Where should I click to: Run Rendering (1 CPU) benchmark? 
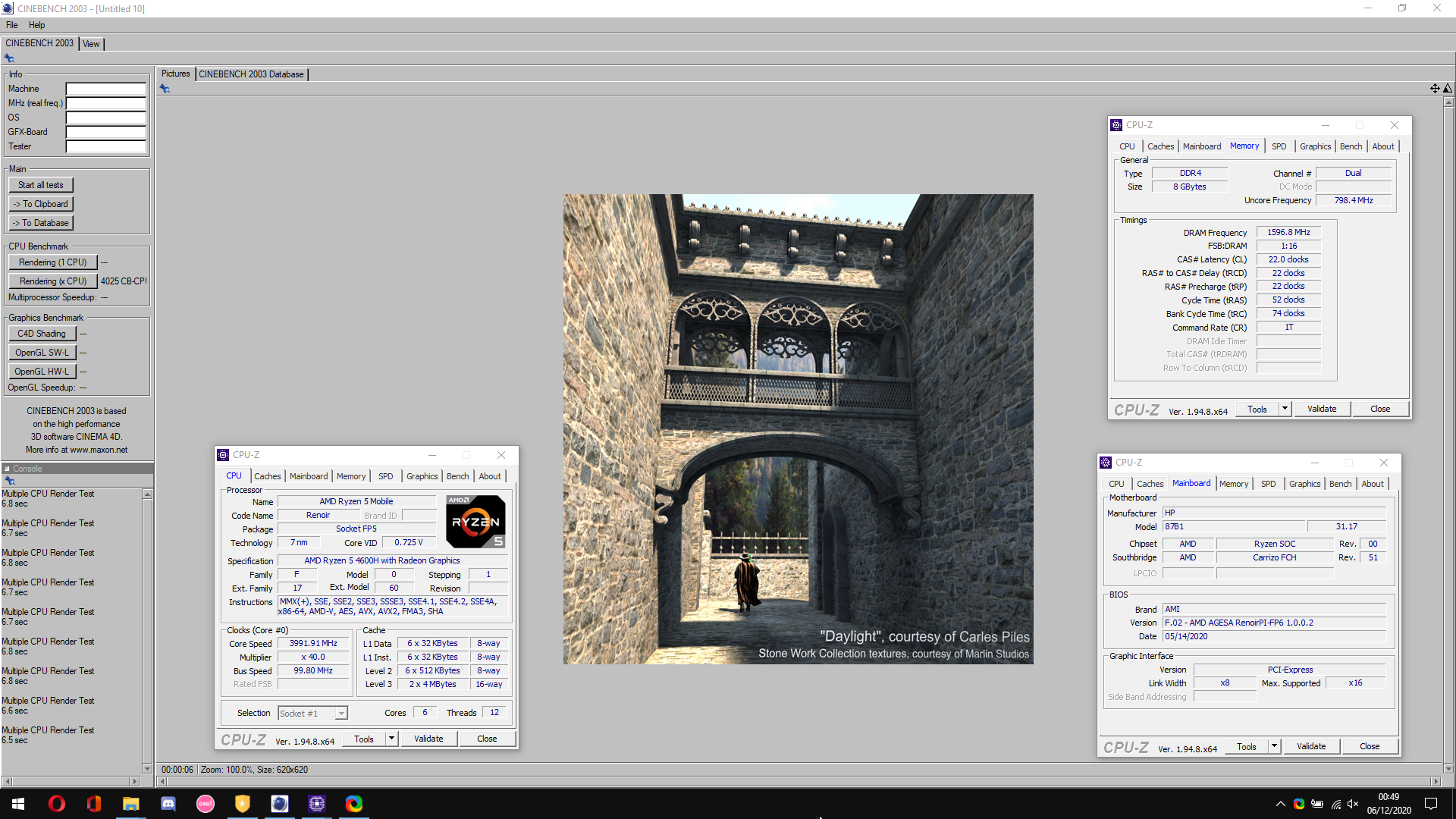pos(53,262)
